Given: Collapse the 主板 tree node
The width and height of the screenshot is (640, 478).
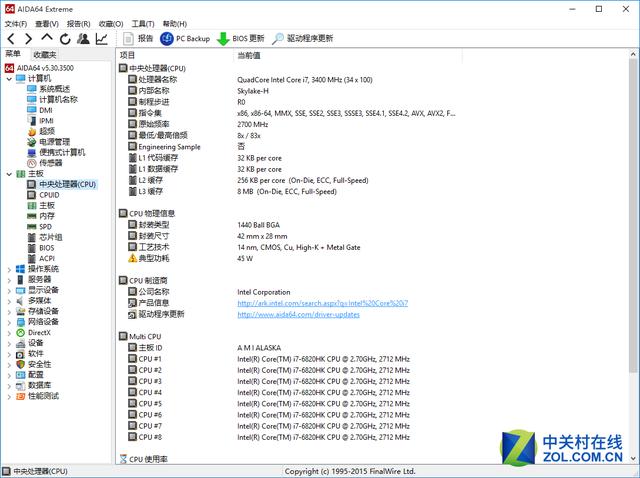Looking at the screenshot, I should pos(9,174).
